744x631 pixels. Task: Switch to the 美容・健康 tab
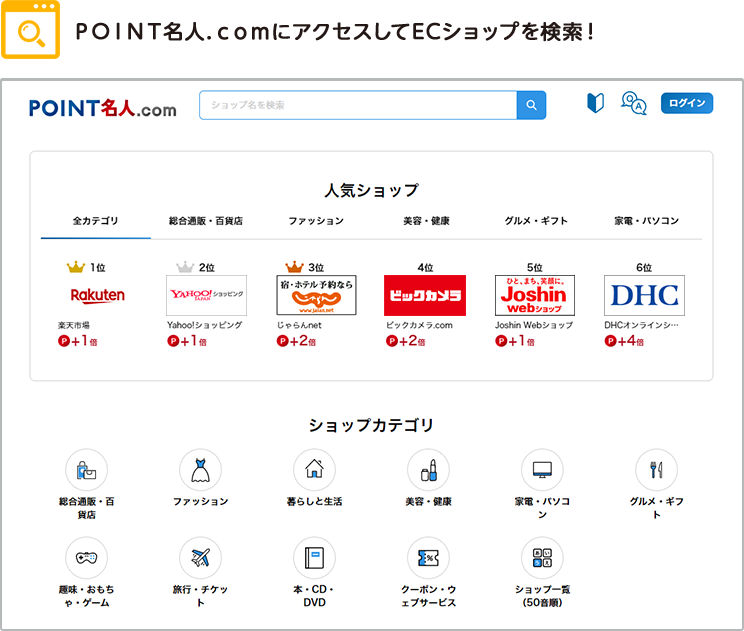426,221
